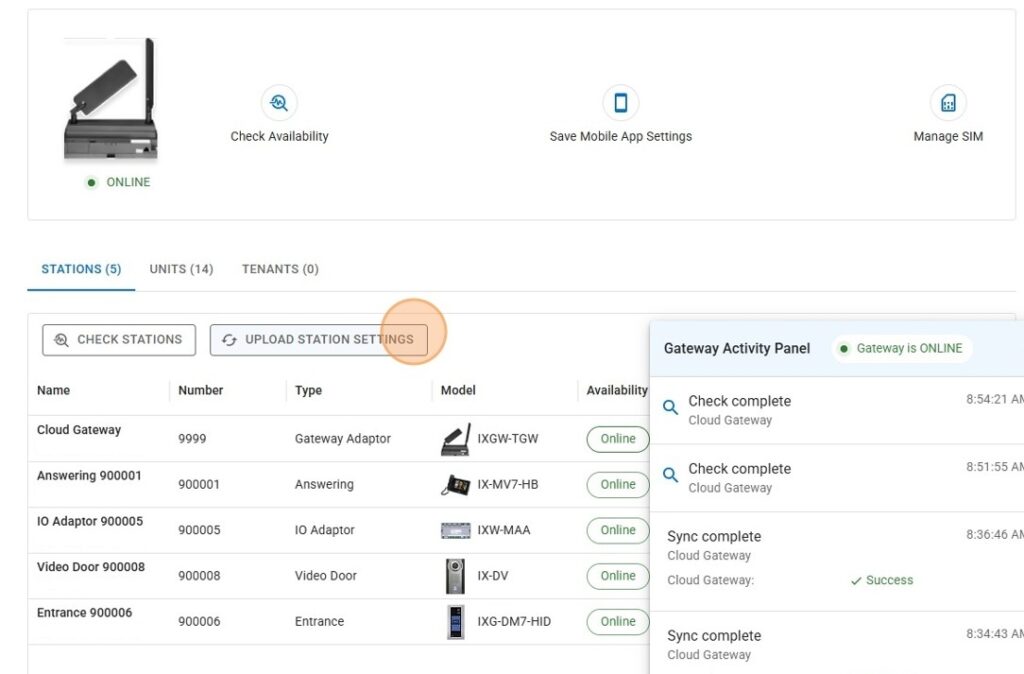Click magnifier icon of 8:51:55 Check complete
The width and height of the screenshot is (1024, 674).
670,475
